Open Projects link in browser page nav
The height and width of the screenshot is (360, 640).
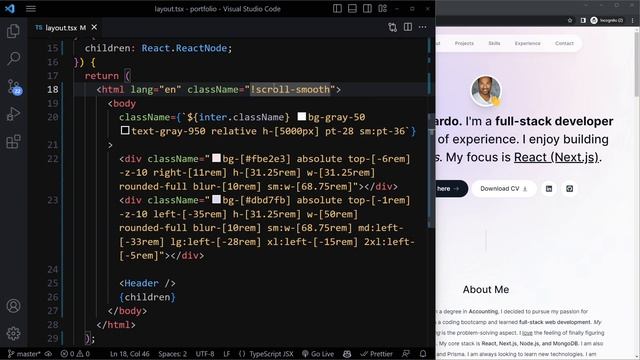[x=464, y=43]
